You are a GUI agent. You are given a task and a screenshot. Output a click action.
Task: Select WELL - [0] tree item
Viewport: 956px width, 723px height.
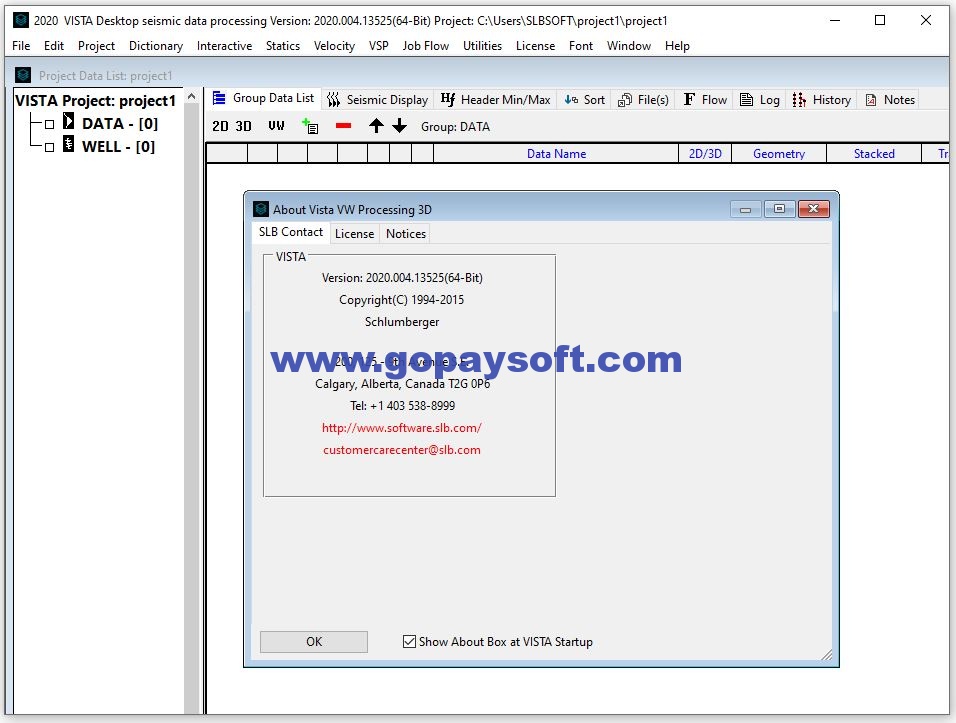click(x=118, y=147)
